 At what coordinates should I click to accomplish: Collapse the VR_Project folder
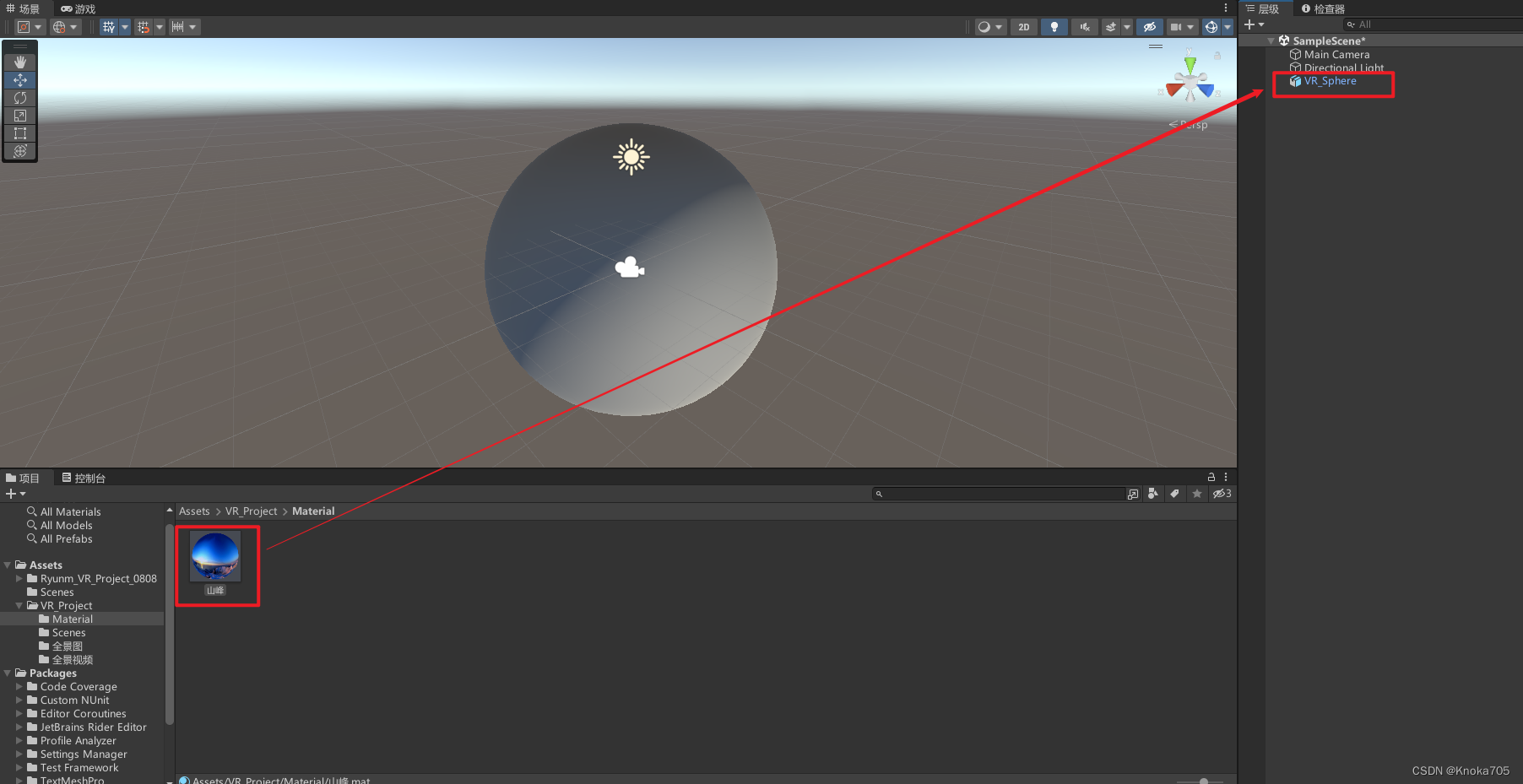pos(19,605)
